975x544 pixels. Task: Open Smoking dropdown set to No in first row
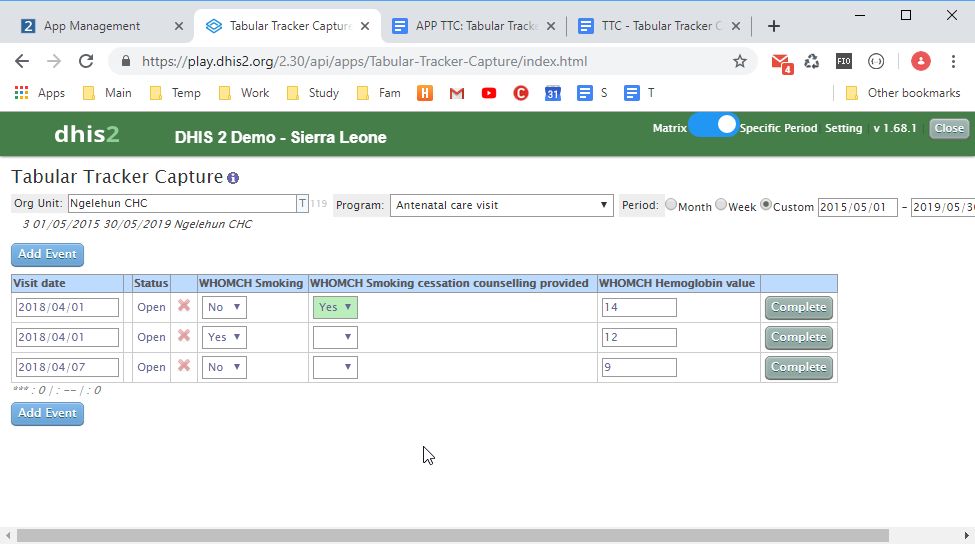pos(224,307)
